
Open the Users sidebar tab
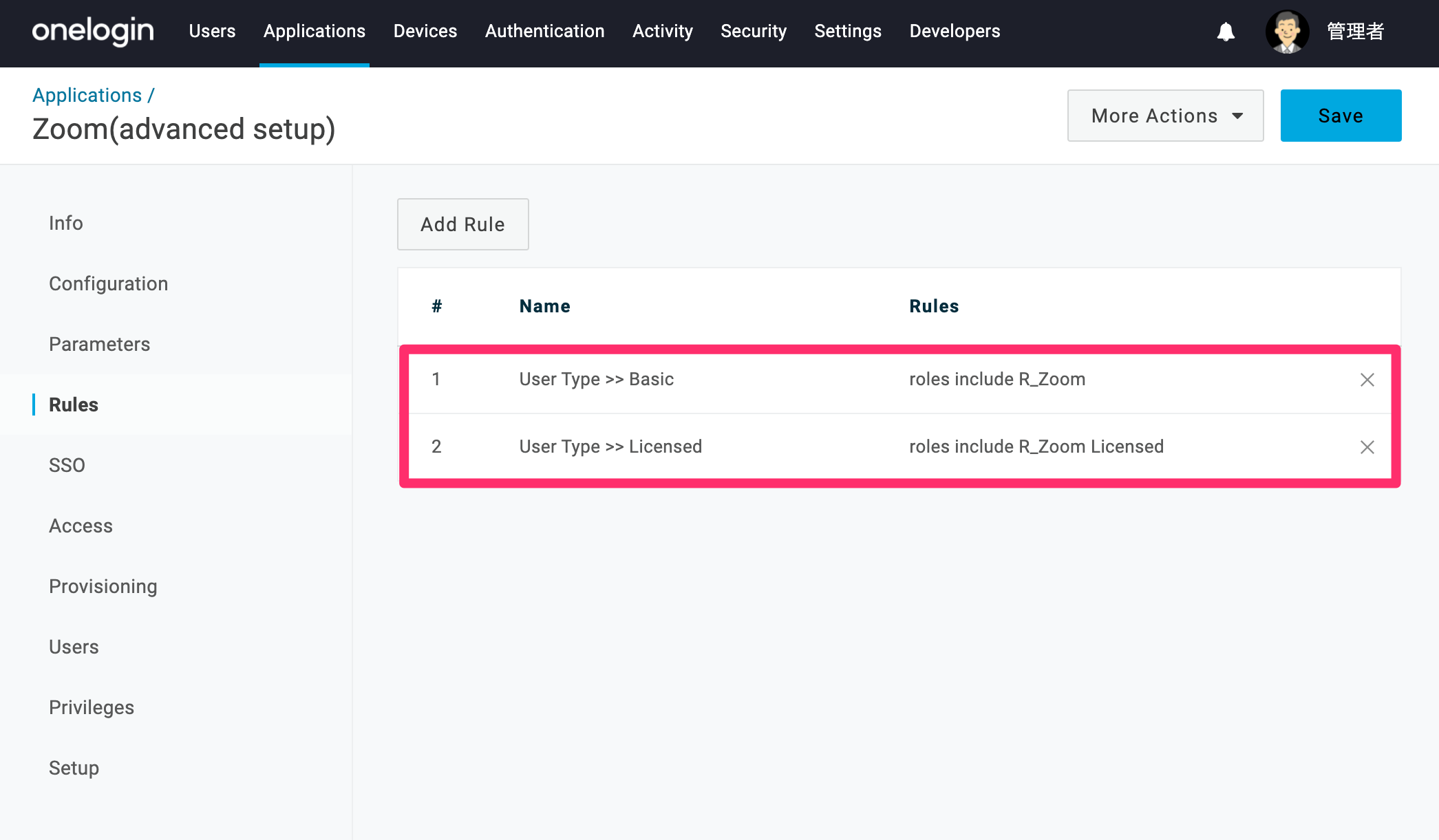[74, 647]
